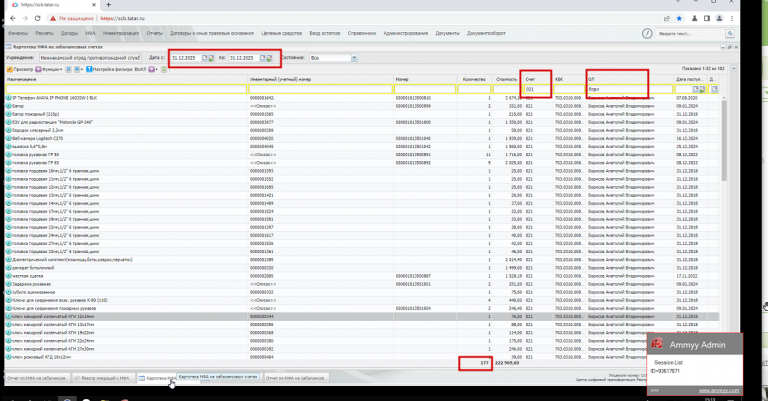Open the Справочники menu
Viewport: 768px width, 401px height.
pos(361,33)
